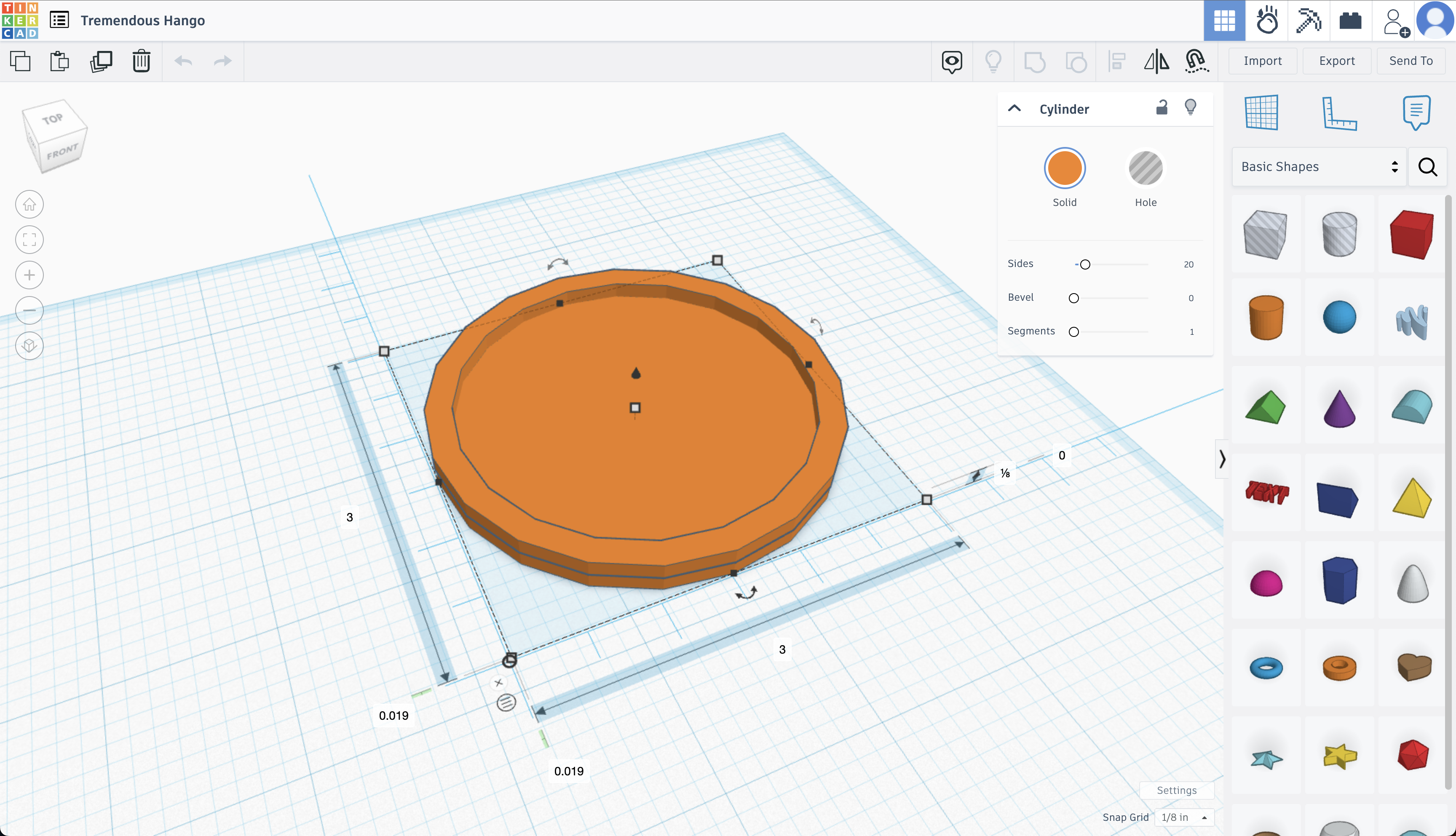Image resolution: width=1456 pixels, height=836 pixels.
Task: Click the Group shapes icon
Action: coord(1034,61)
